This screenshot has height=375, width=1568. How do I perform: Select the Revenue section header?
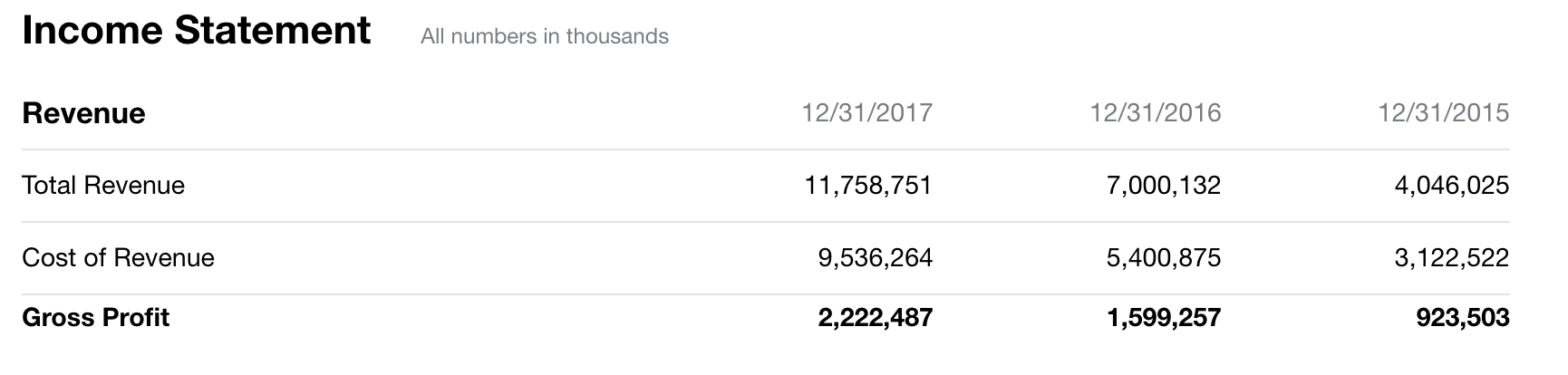(83, 113)
